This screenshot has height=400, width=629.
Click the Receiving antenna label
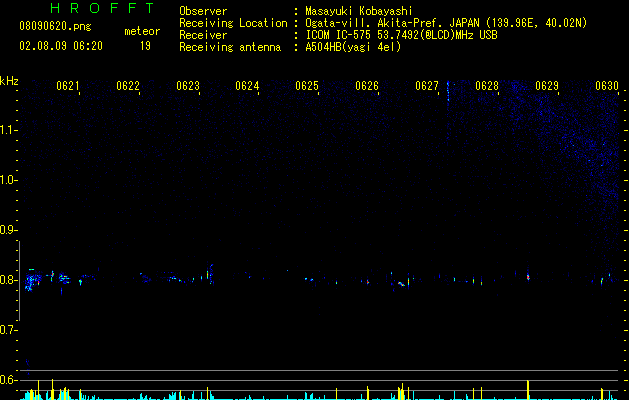[230, 47]
